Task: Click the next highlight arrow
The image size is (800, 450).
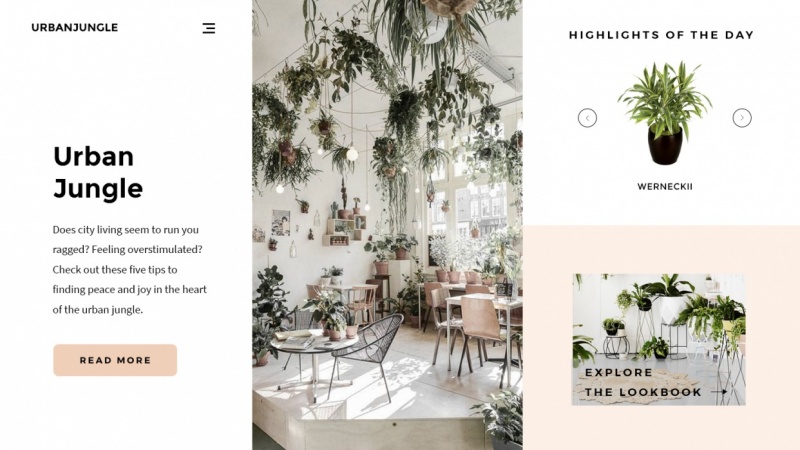Action: [742, 118]
